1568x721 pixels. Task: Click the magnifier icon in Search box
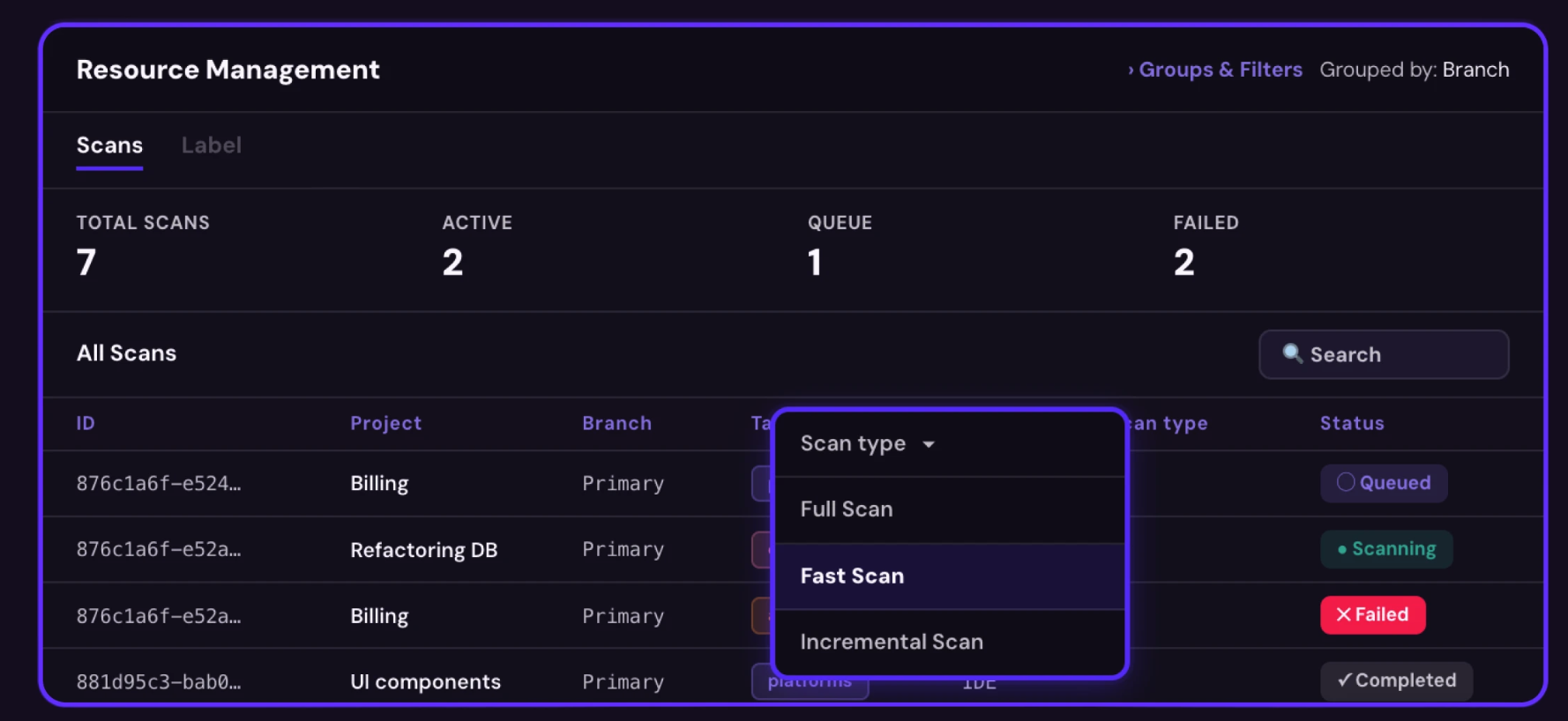pos(1292,353)
